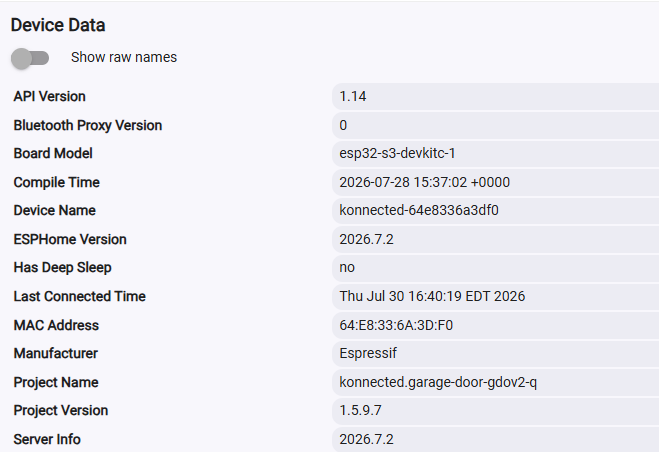
Task: Click the Bluetooth Proxy Version value field
Action: coord(496,125)
